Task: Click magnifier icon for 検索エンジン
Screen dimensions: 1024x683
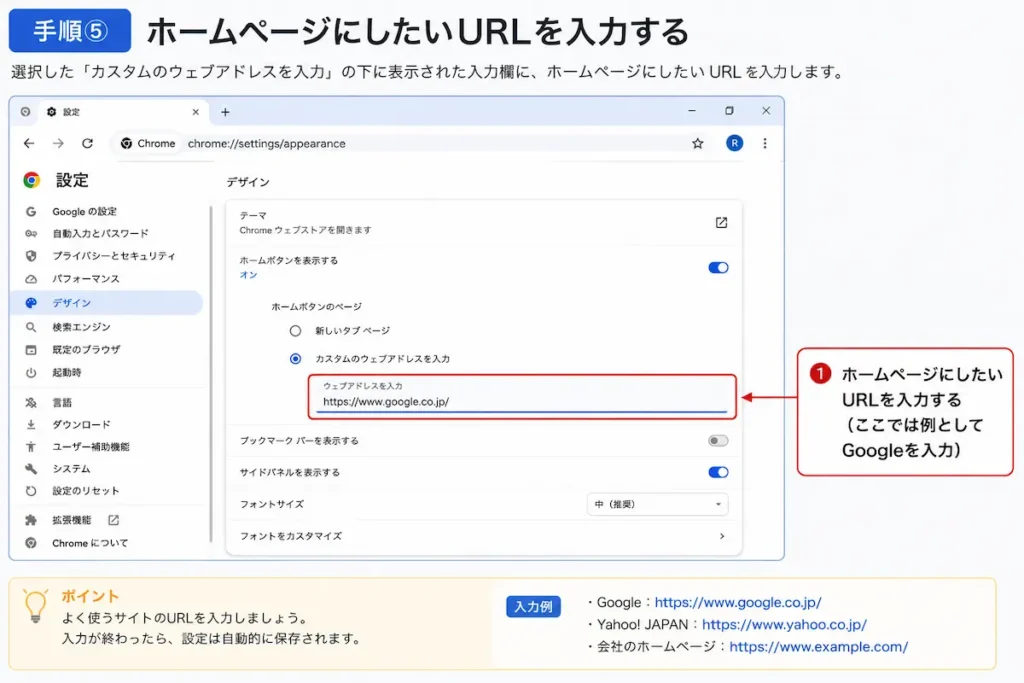Action: (x=31, y=327)
